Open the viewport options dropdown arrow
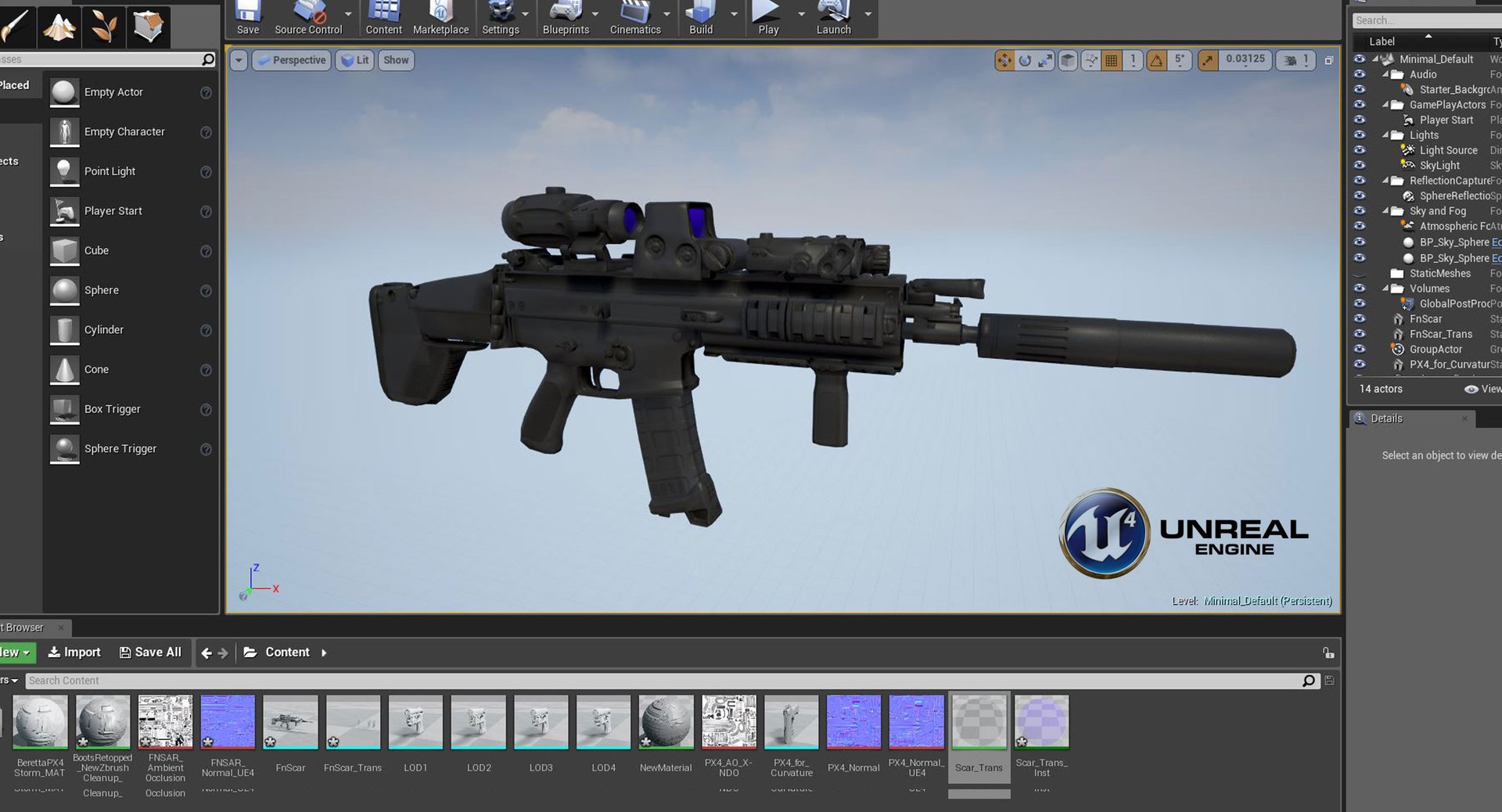Screen dimensions: 1502x812 (239, 60)
